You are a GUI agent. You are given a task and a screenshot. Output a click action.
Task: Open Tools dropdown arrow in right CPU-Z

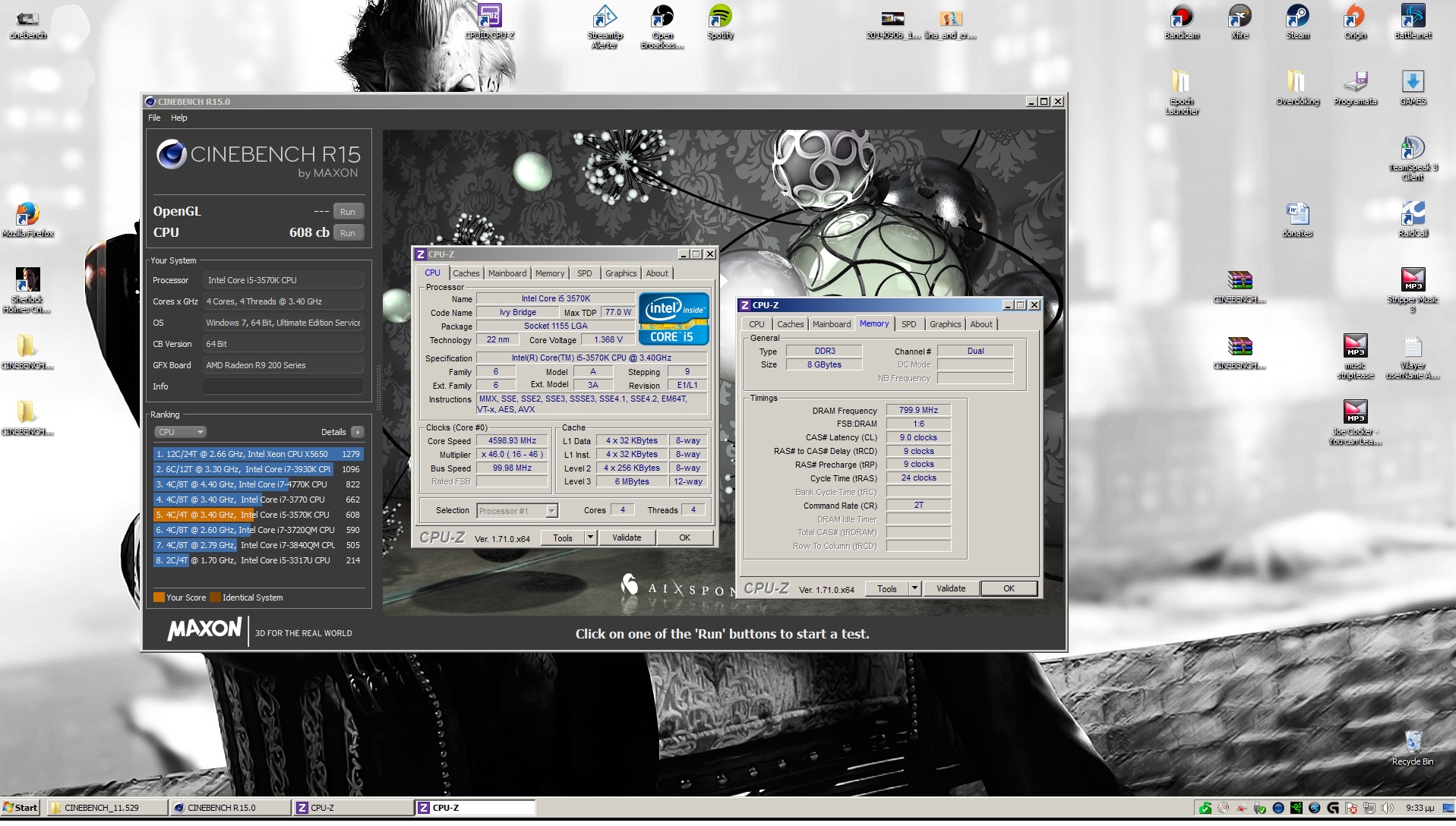pos(914,588)
